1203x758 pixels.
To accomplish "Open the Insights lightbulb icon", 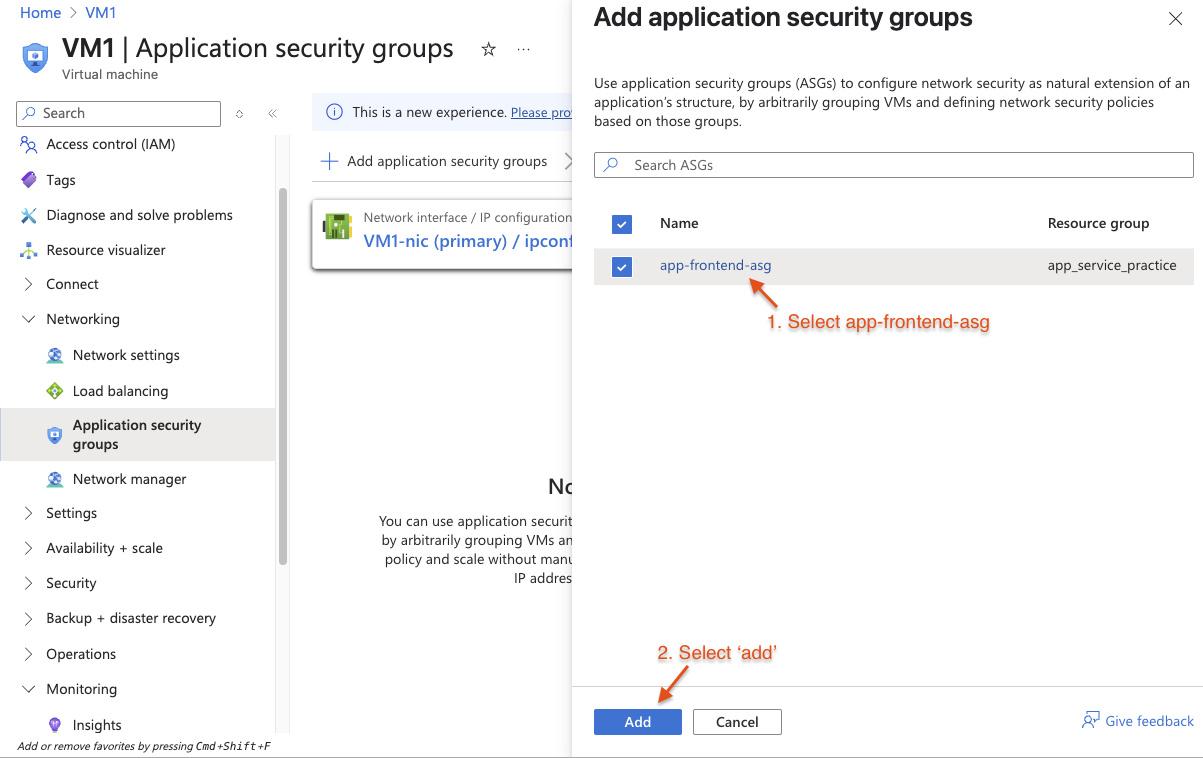I will [x=55, y=725].
